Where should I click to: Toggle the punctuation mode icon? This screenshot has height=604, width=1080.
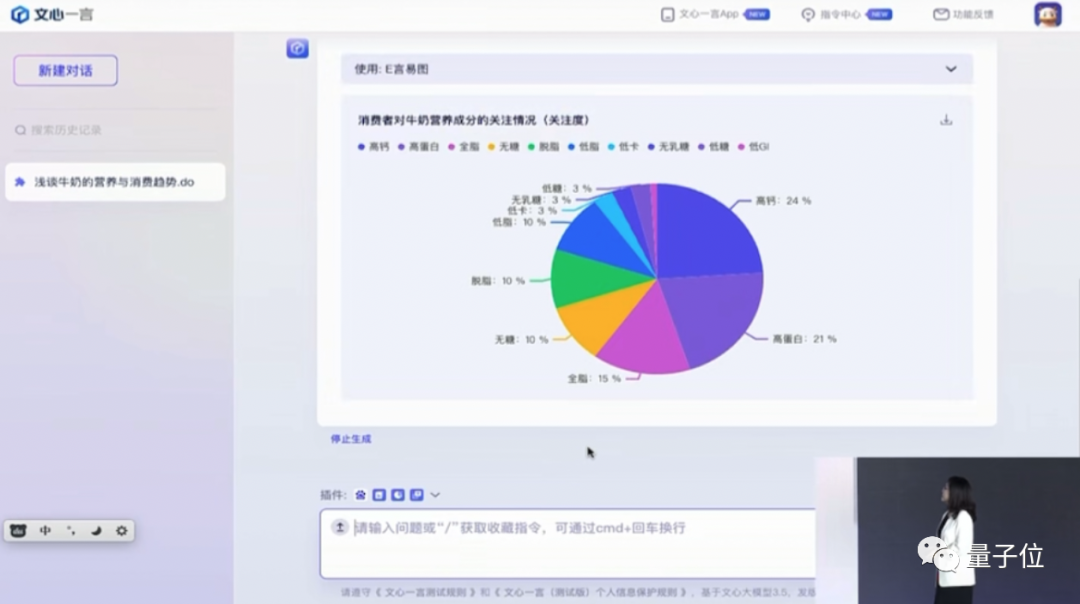70,530
